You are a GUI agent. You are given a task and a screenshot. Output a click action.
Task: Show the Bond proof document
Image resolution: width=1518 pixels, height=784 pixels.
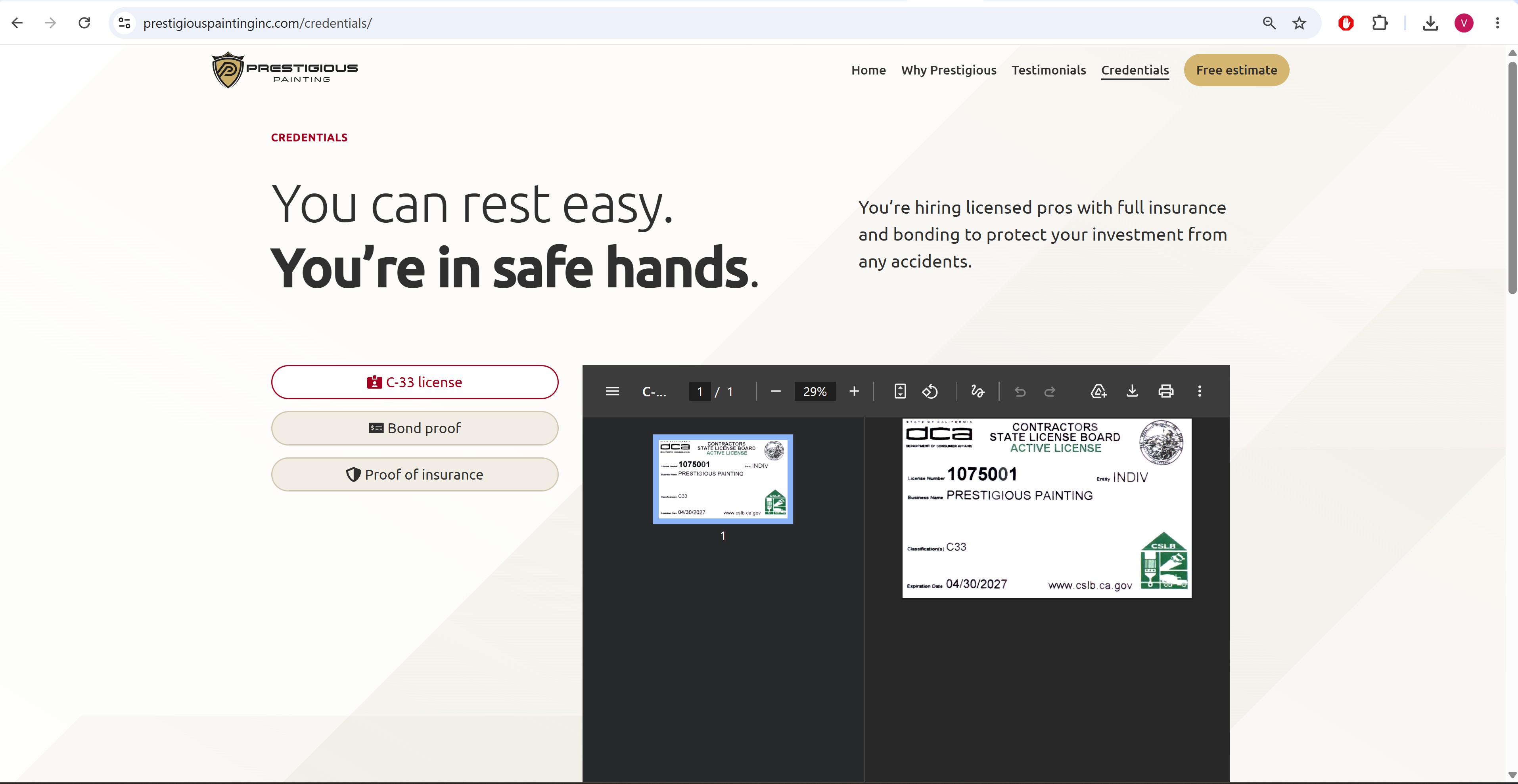414,428
